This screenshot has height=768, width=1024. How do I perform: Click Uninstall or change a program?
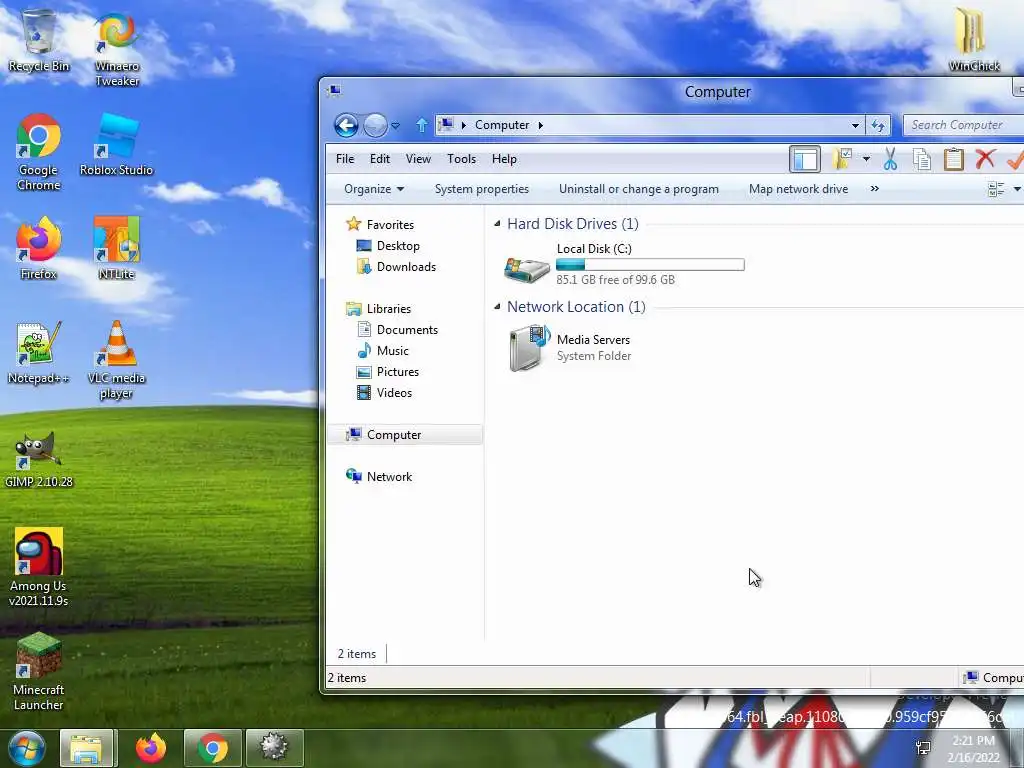(639, 189)
